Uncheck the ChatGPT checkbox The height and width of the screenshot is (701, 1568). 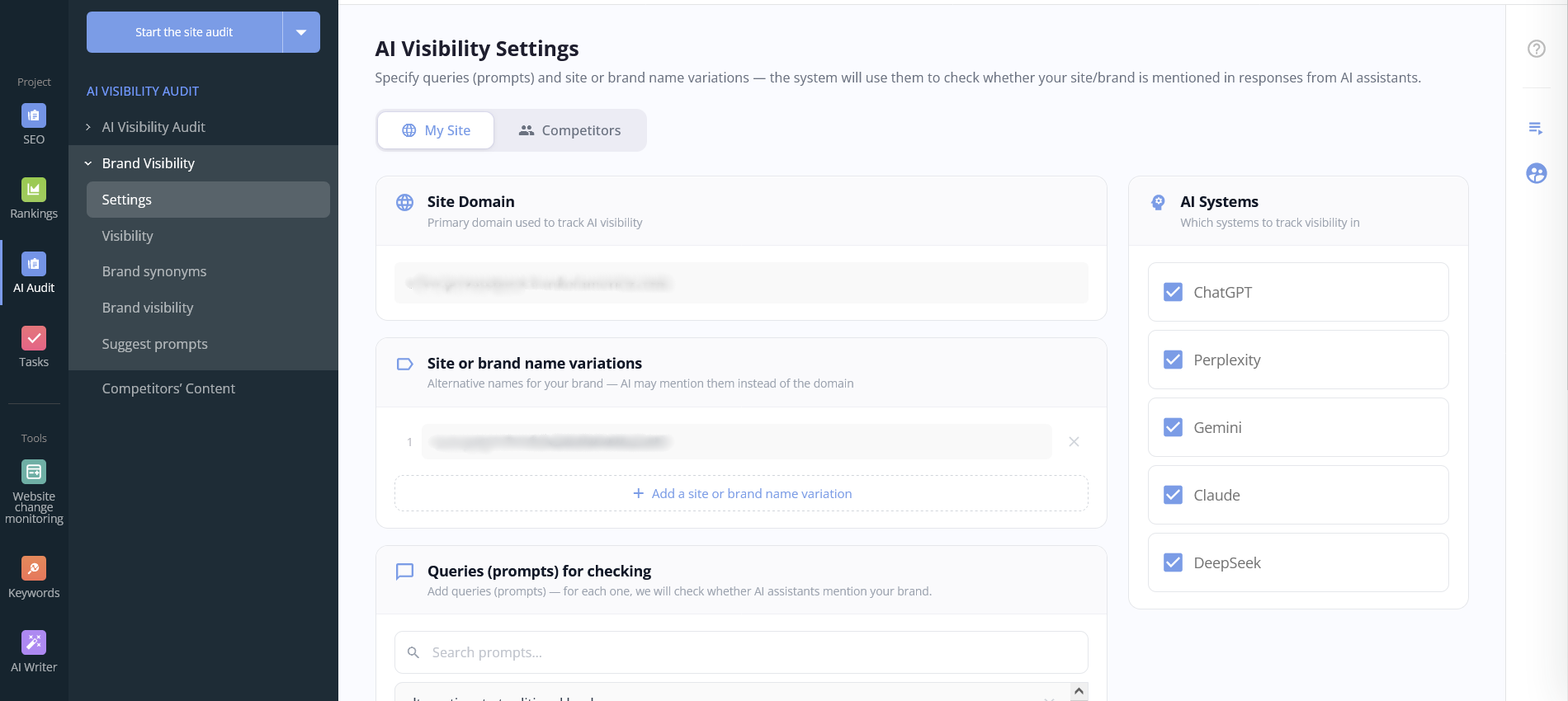point(1173,292)
